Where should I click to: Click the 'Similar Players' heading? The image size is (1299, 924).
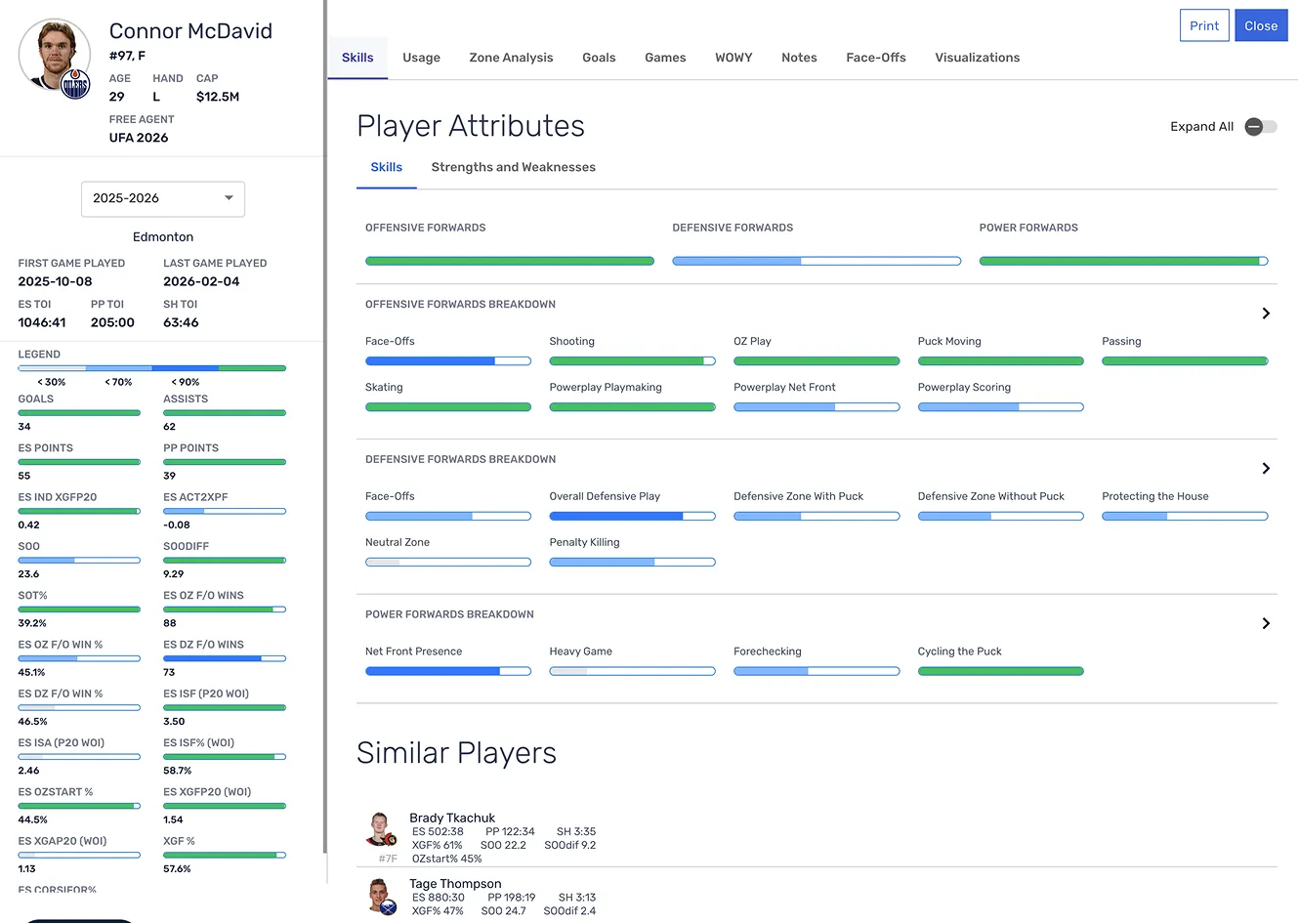tap(456, 753)
